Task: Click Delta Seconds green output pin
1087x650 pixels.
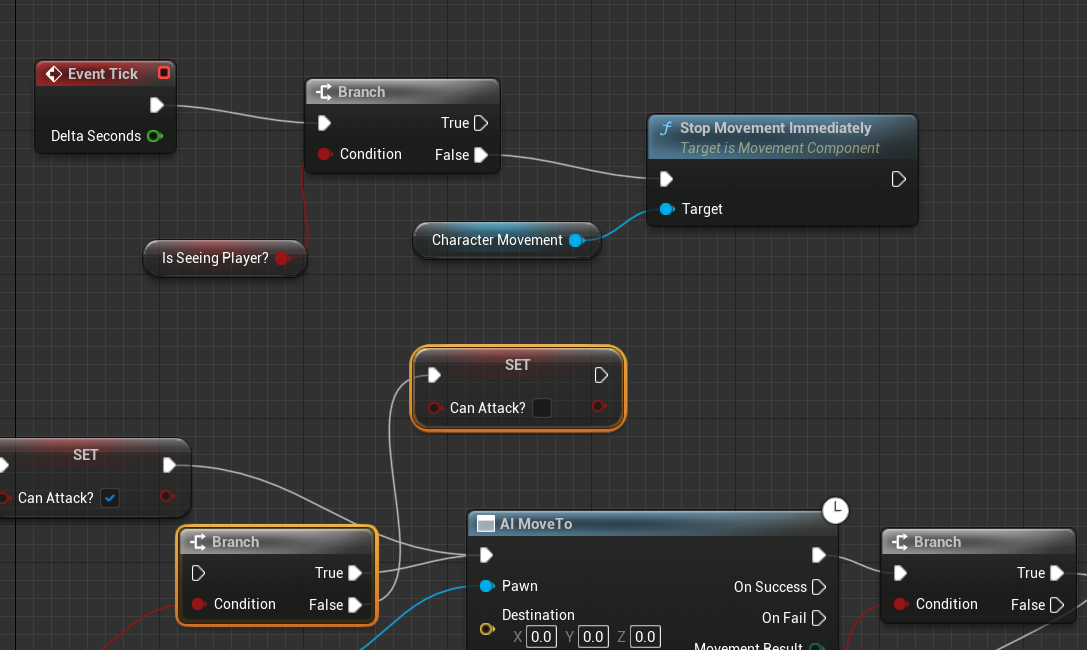Action: [154, 136]
